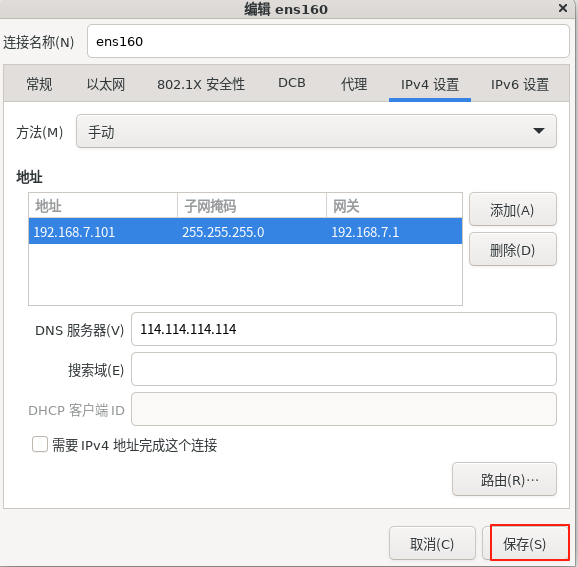
Task: Click the 搜索域 input field
Action: click(344, 369)
